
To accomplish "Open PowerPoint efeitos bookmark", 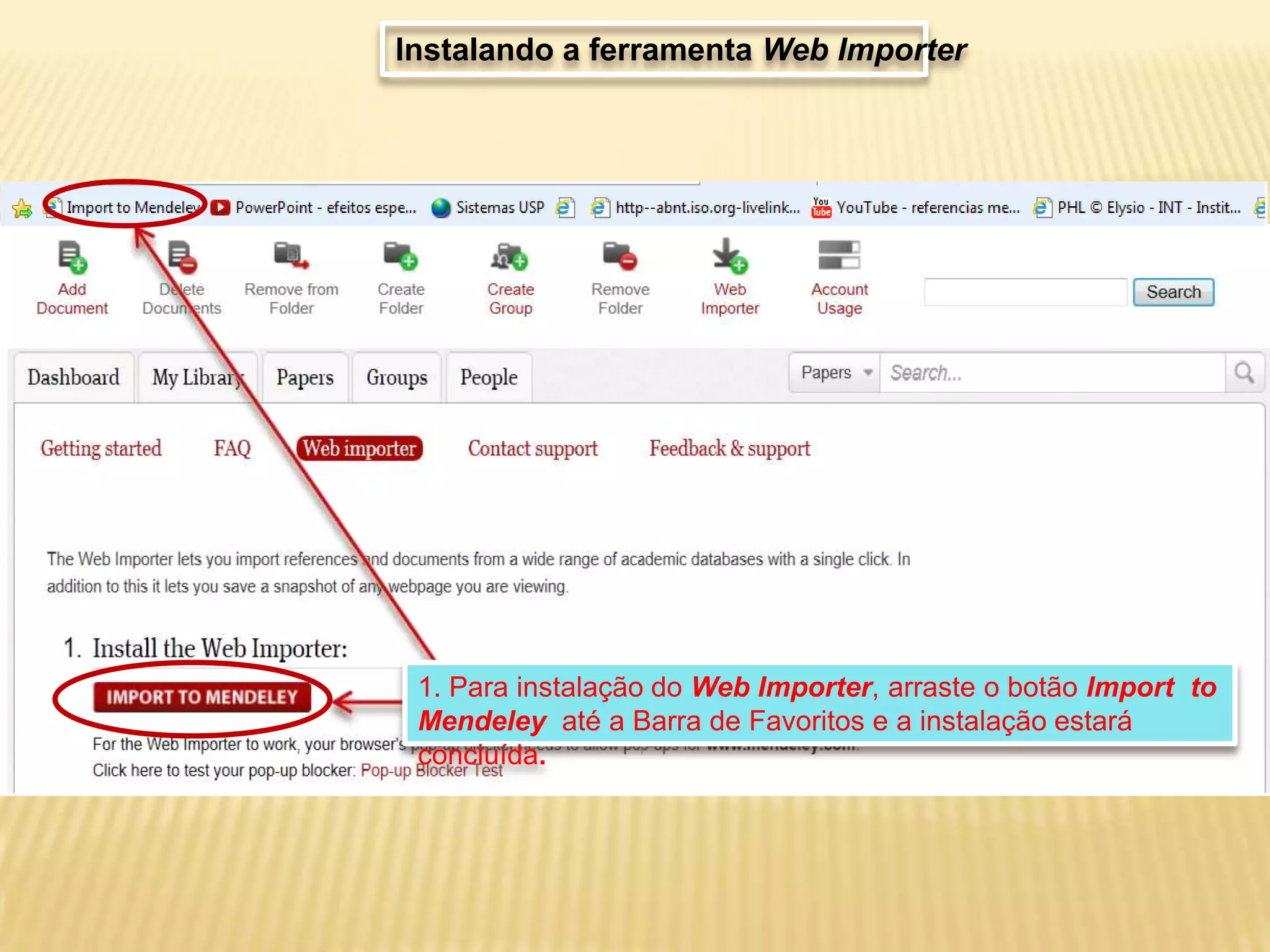I will (x=314, y=208).
